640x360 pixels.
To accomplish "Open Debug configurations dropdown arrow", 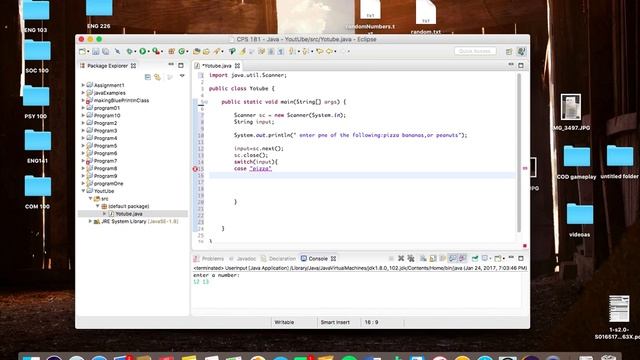I will click(135, 52).
